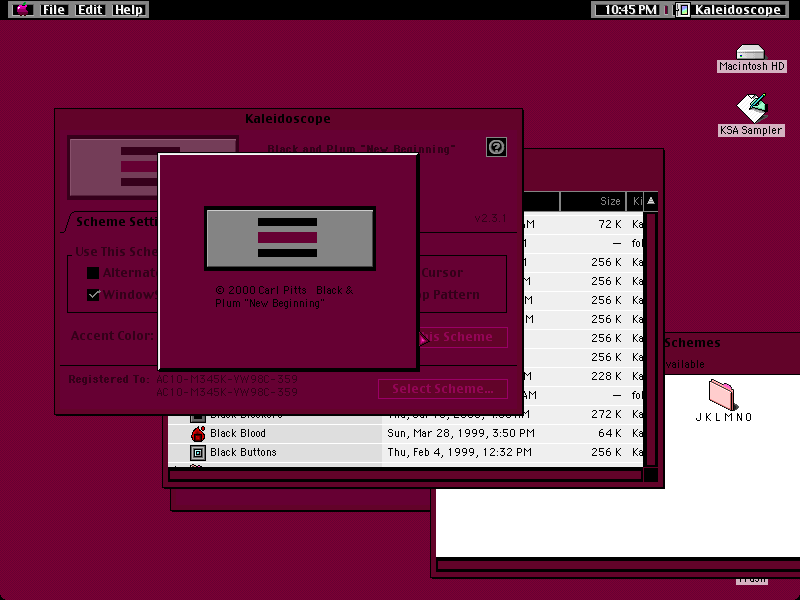Switch to the Scheme Settings tab
800x600 pixels.
tap(117, 221)
